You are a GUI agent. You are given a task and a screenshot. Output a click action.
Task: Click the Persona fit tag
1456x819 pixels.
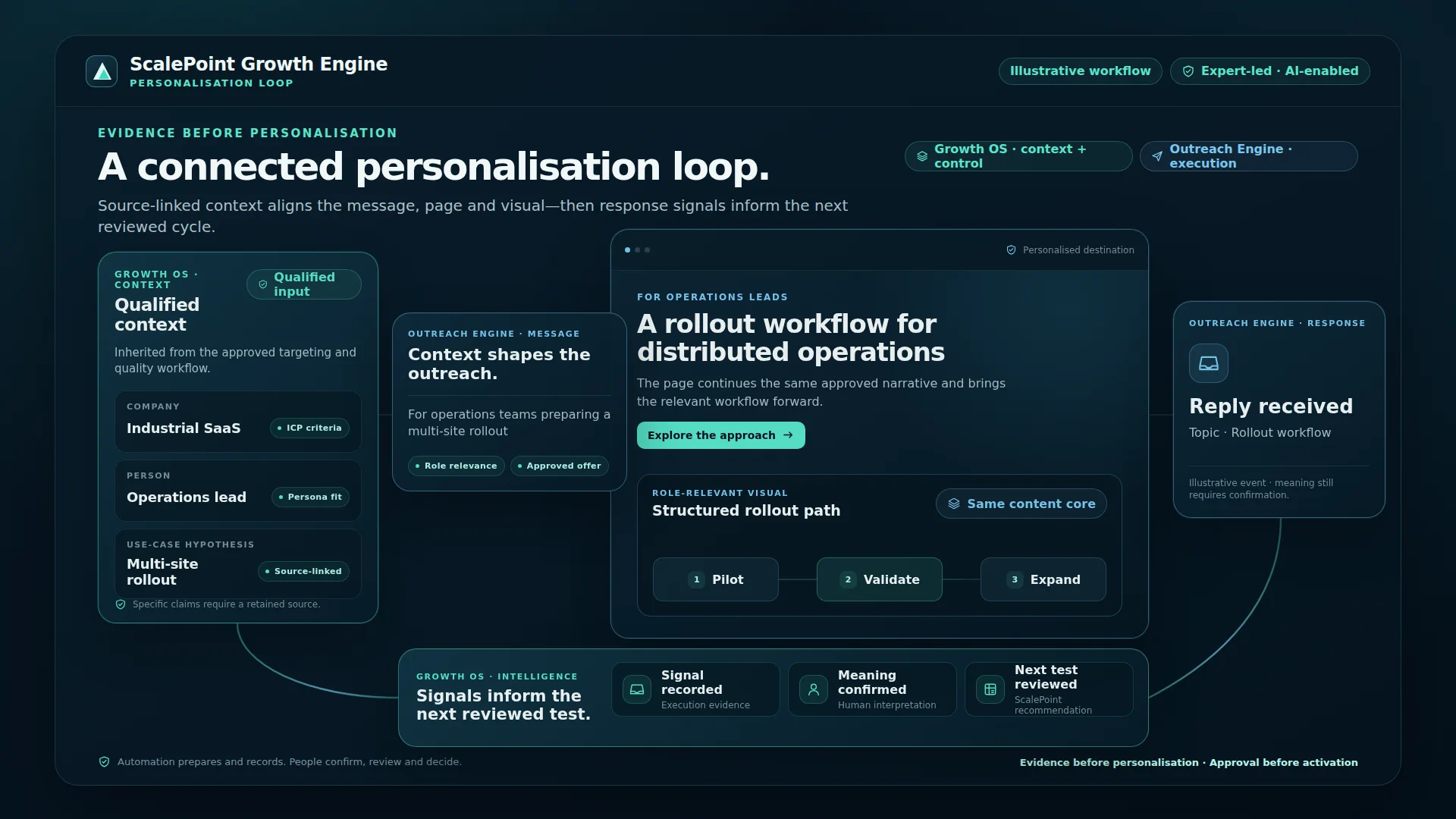click(x=310, y=497)
